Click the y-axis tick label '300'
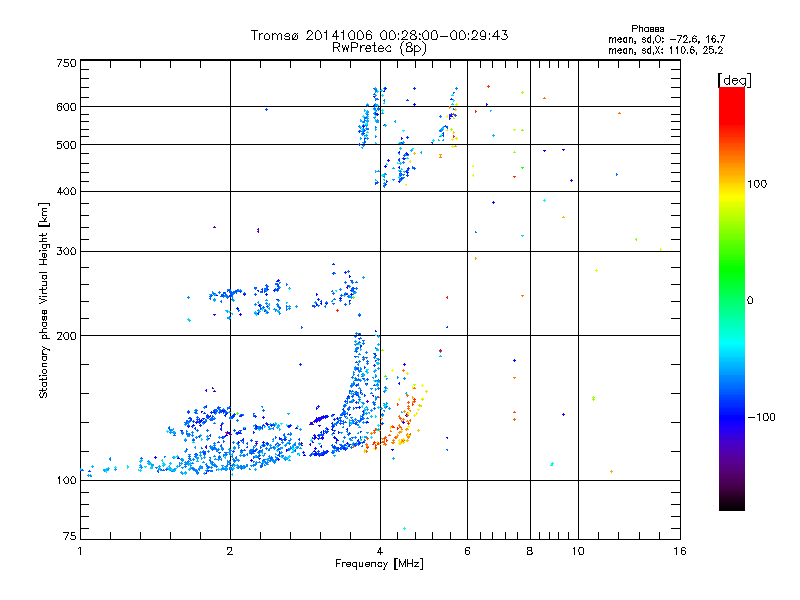 point(67,252)
